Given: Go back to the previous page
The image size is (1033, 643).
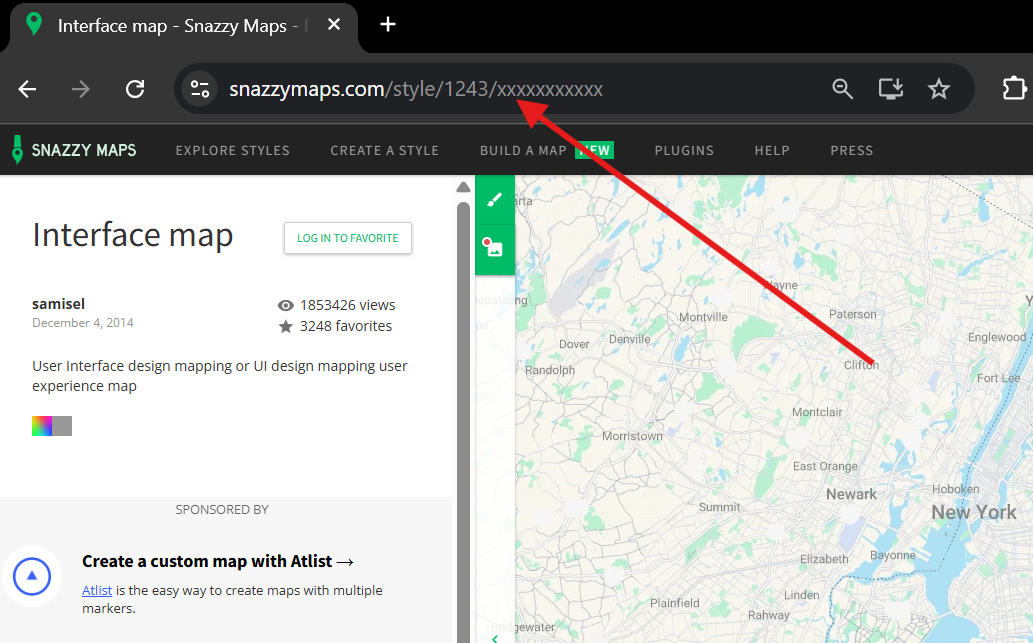Looking at the screenshot, I should 27,89.
